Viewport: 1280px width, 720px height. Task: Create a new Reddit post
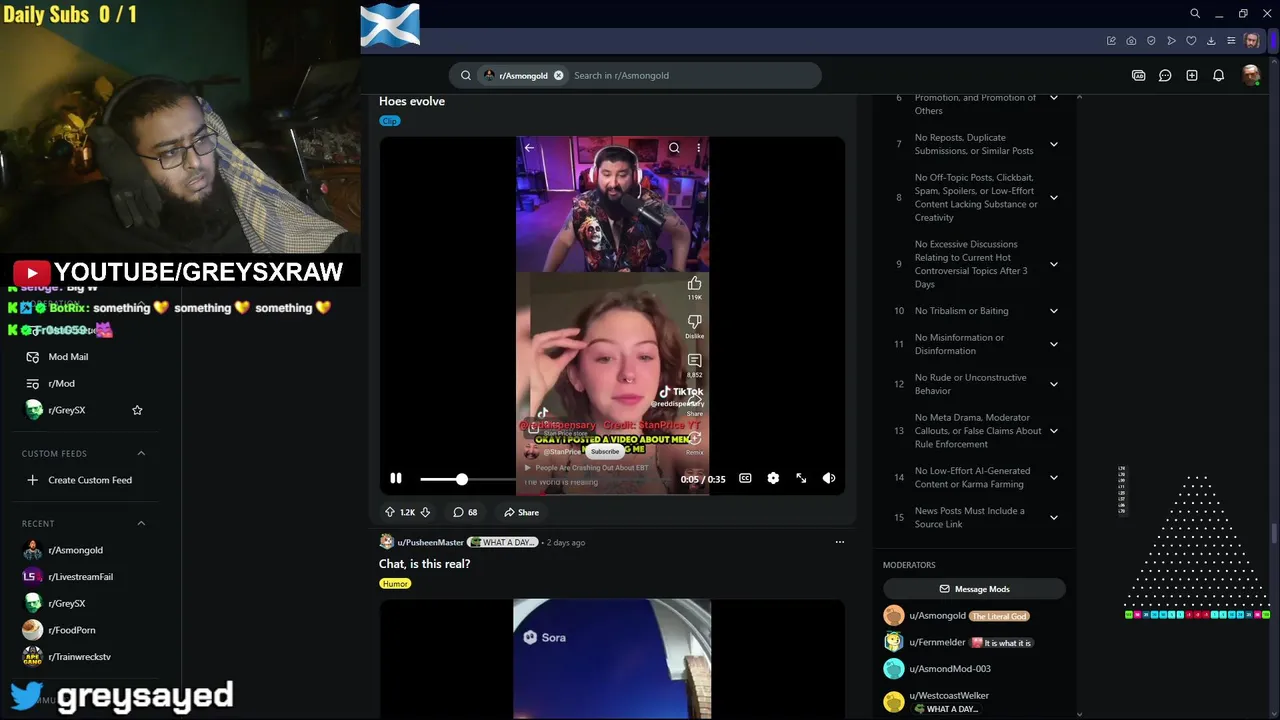click(1192, 75)
